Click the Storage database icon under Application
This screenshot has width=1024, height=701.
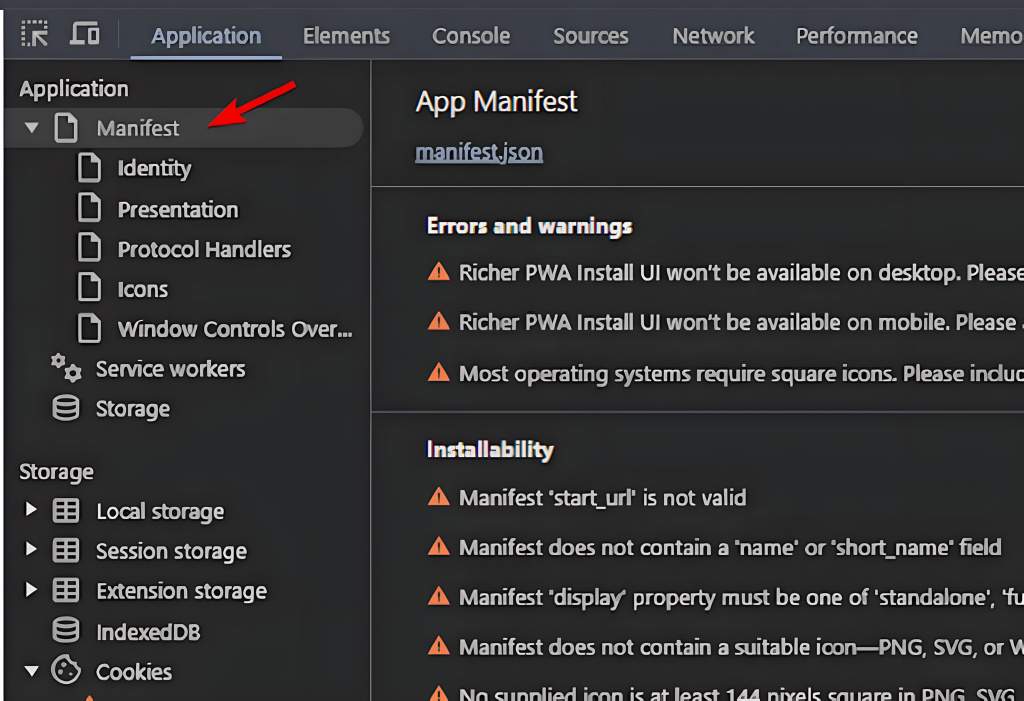coord(66,408)
